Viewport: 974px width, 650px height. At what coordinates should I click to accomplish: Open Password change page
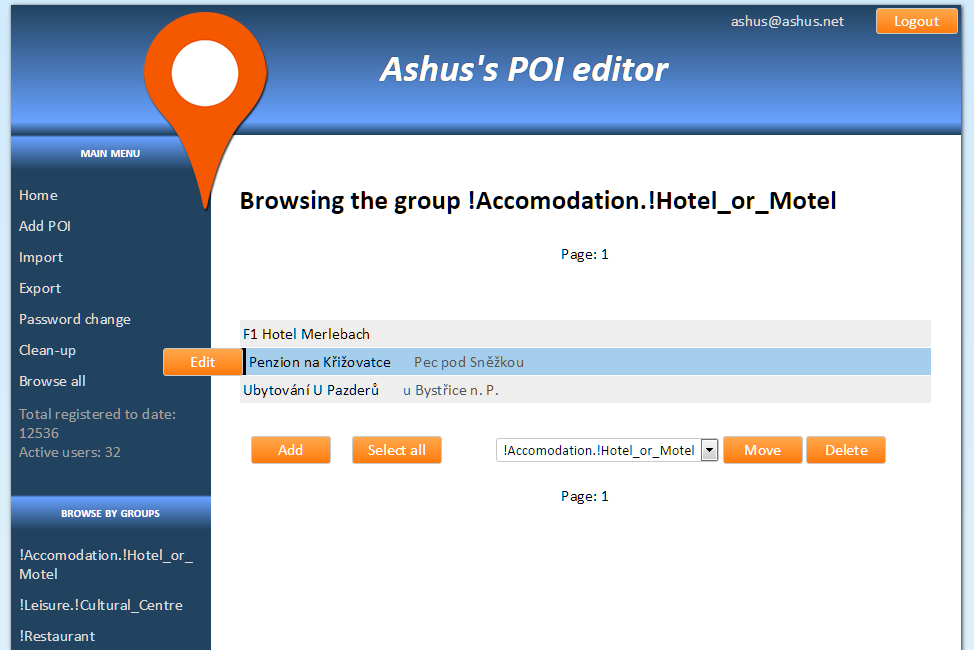click(75, 319)
